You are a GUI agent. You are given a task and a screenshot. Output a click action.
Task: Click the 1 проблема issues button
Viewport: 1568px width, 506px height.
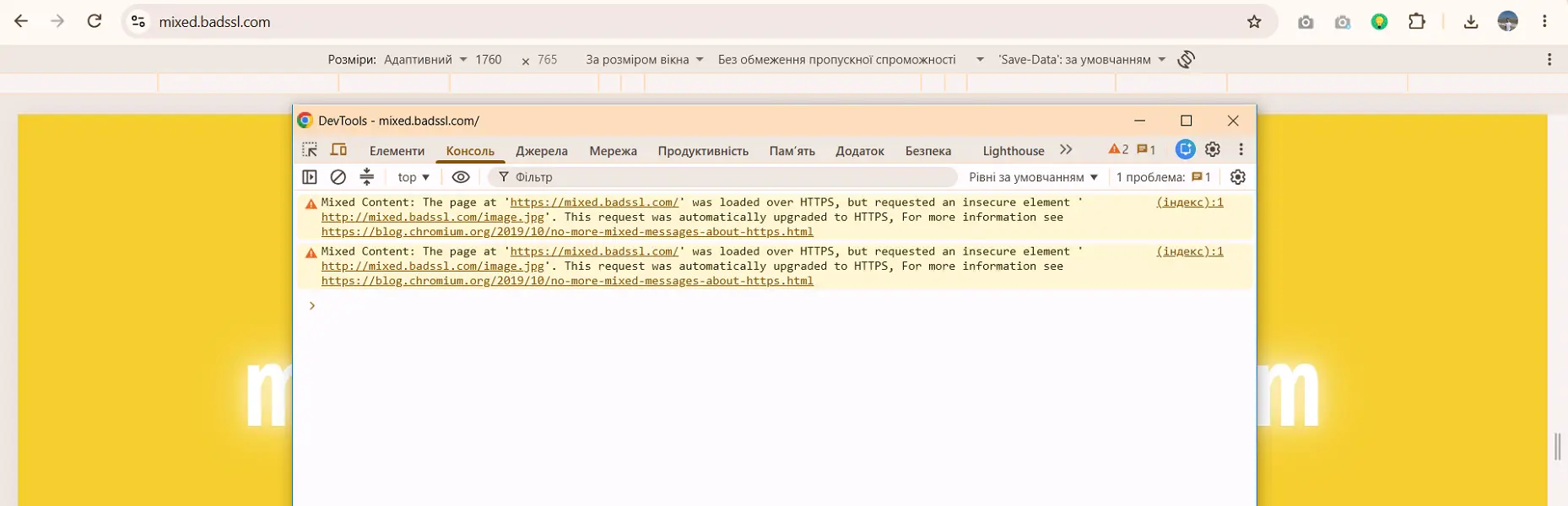click(1164, 177)
